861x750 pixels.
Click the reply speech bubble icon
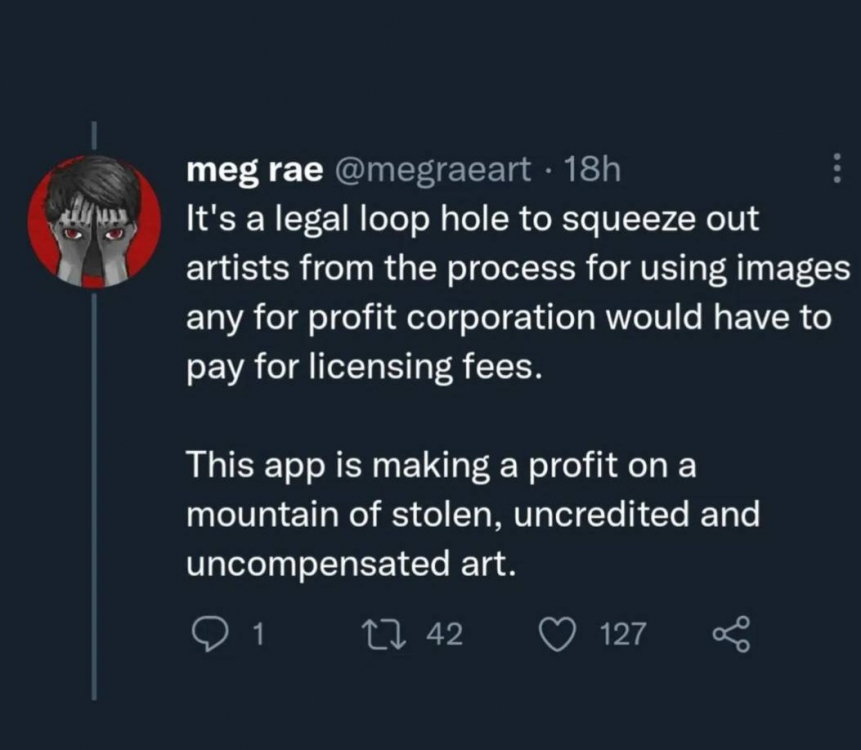click(x=207, y=632)
